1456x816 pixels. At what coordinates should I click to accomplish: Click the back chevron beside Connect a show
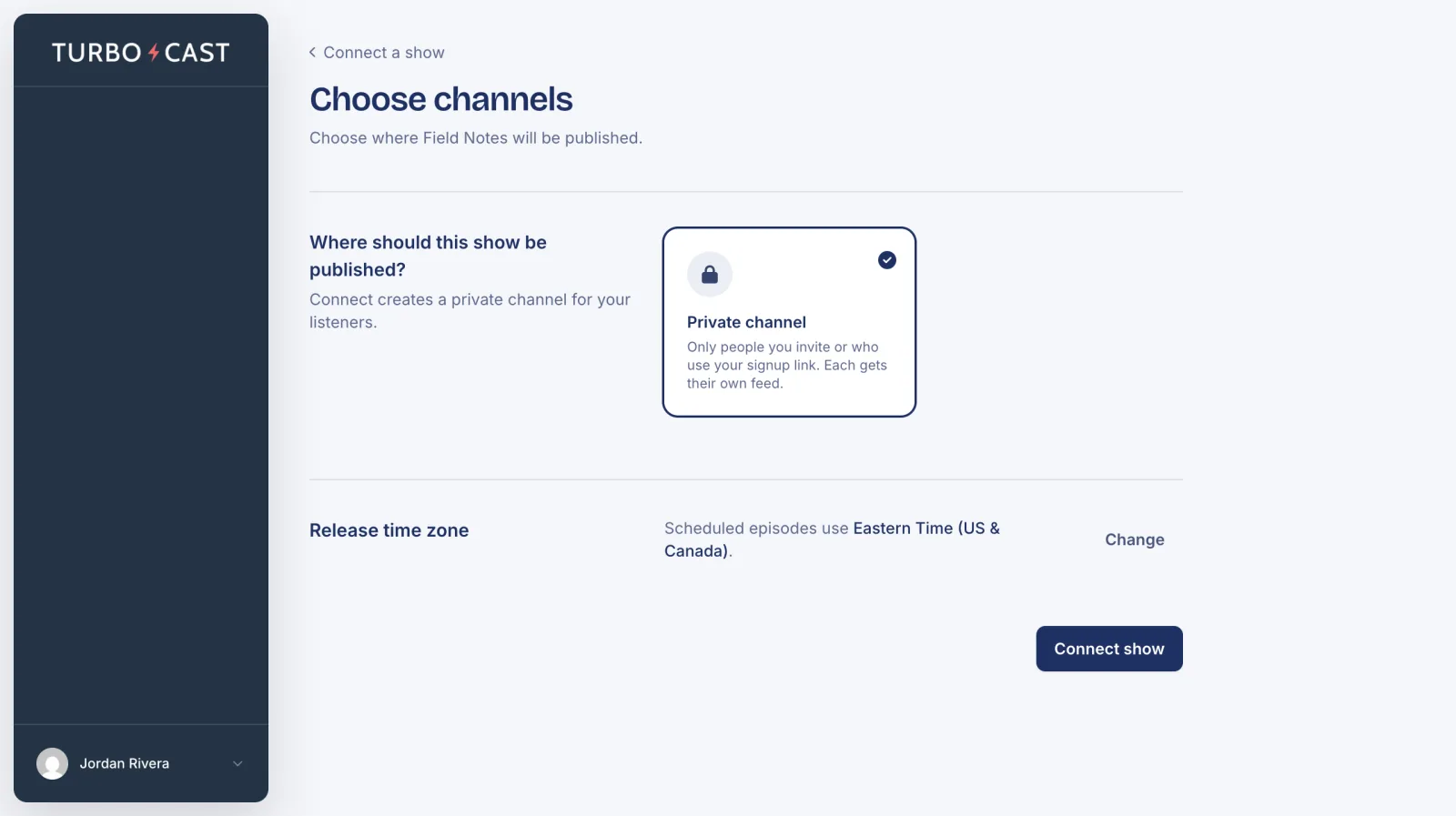[x=313, y=52]
